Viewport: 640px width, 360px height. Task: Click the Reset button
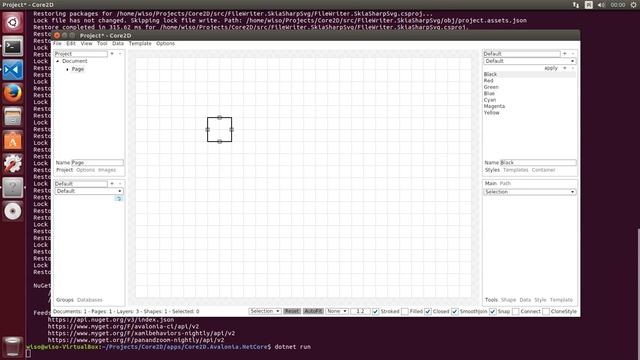(x=292, y=311)
